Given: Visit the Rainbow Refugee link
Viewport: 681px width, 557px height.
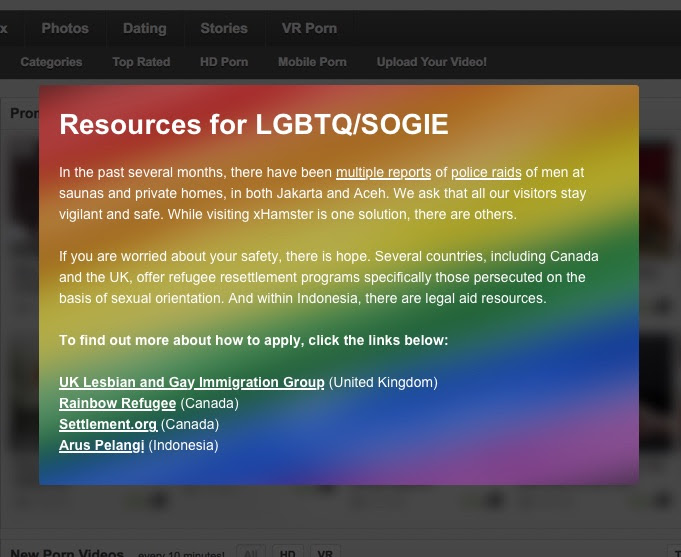Looking at the screenshot, I should pos(117,403).
